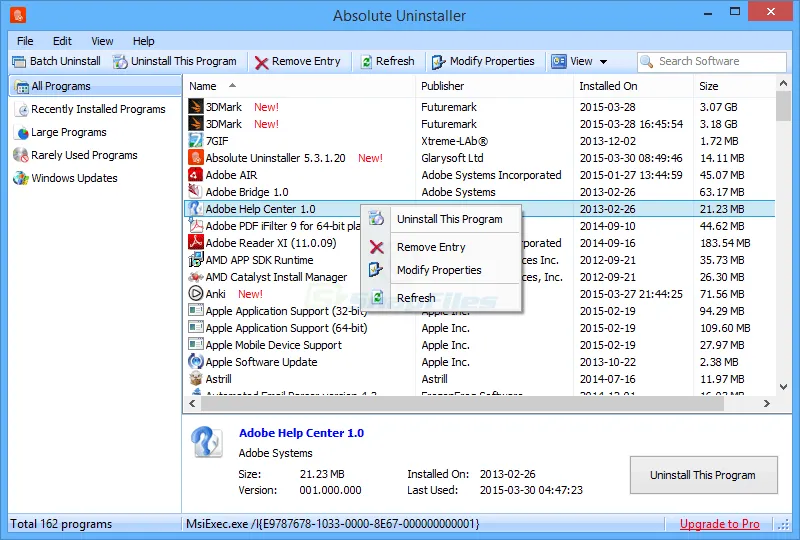Image resolution: width=800 pixels, height=540 pixels.
Task: Click the Adobe Bridge 1.0 icon
Action: coord(195,191)
